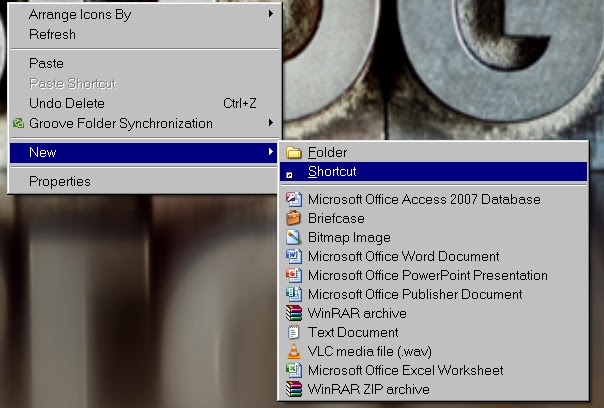Viewport: 604px width, 408px height.
Task: Choose Shortcut in the New submenu
Action: click(433, 171)
